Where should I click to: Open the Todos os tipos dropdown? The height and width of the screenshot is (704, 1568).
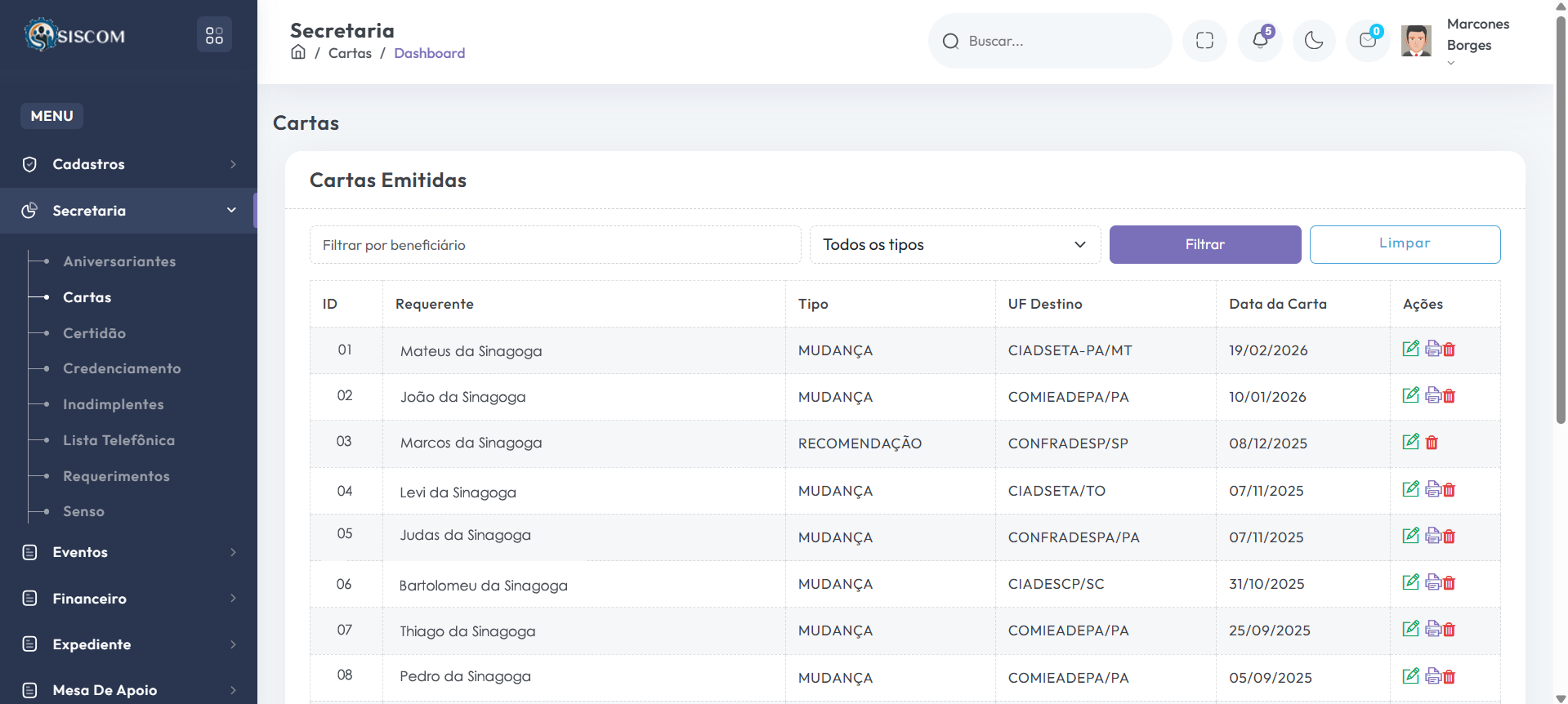click(954, 245)
